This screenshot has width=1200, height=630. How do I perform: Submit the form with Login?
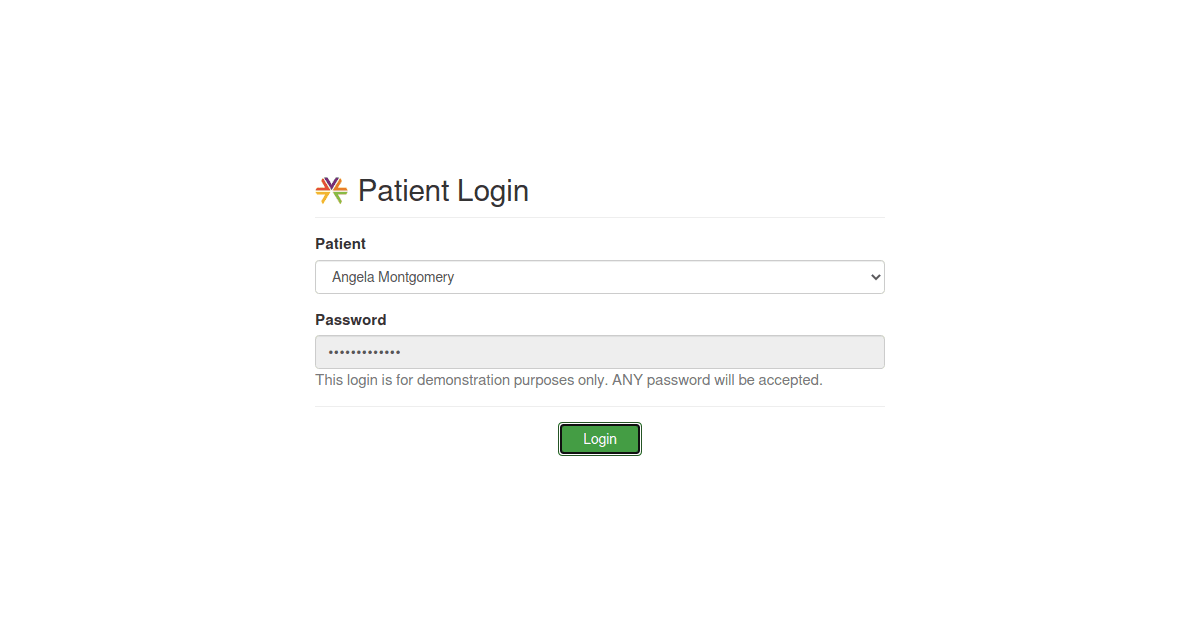coord(600,439)
